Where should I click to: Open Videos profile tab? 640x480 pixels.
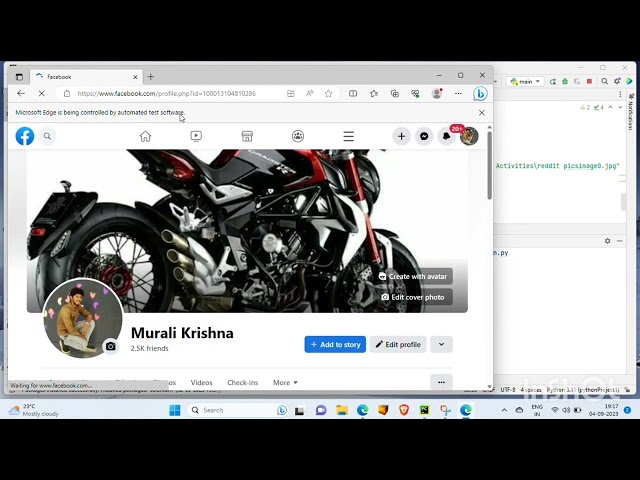[201, 382]
